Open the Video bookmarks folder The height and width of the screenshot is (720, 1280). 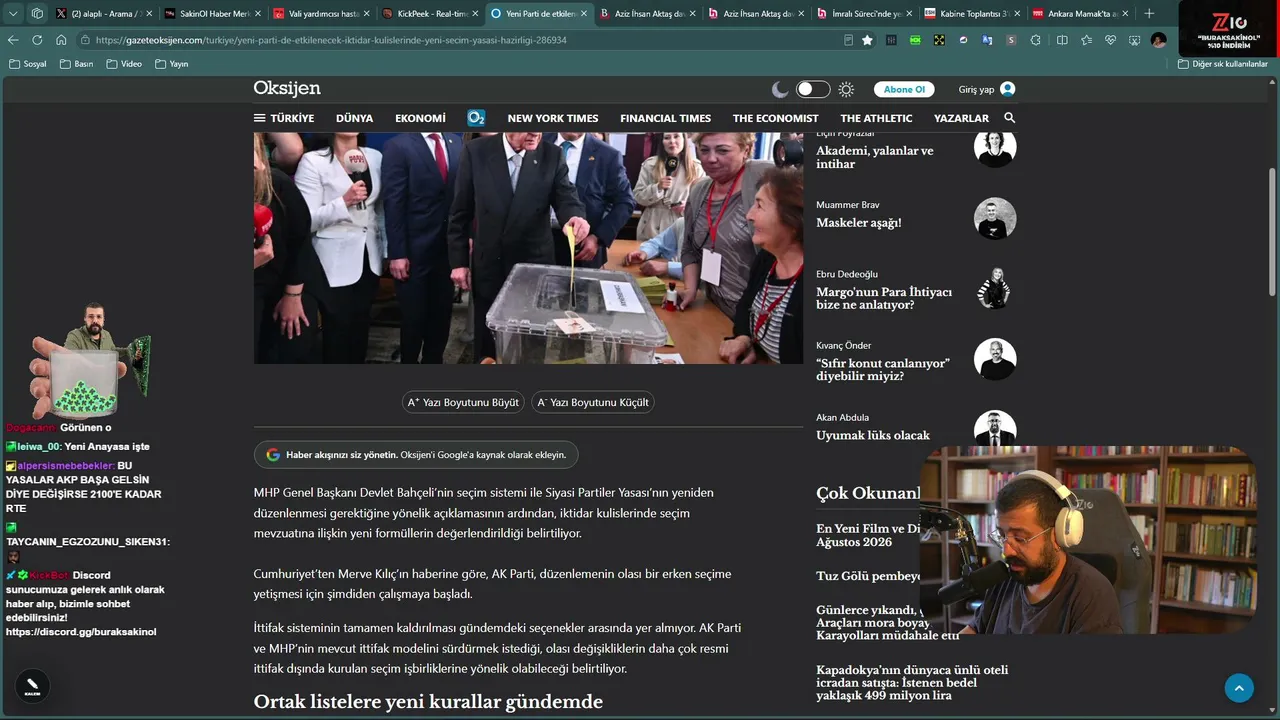(x=125, y=64)
